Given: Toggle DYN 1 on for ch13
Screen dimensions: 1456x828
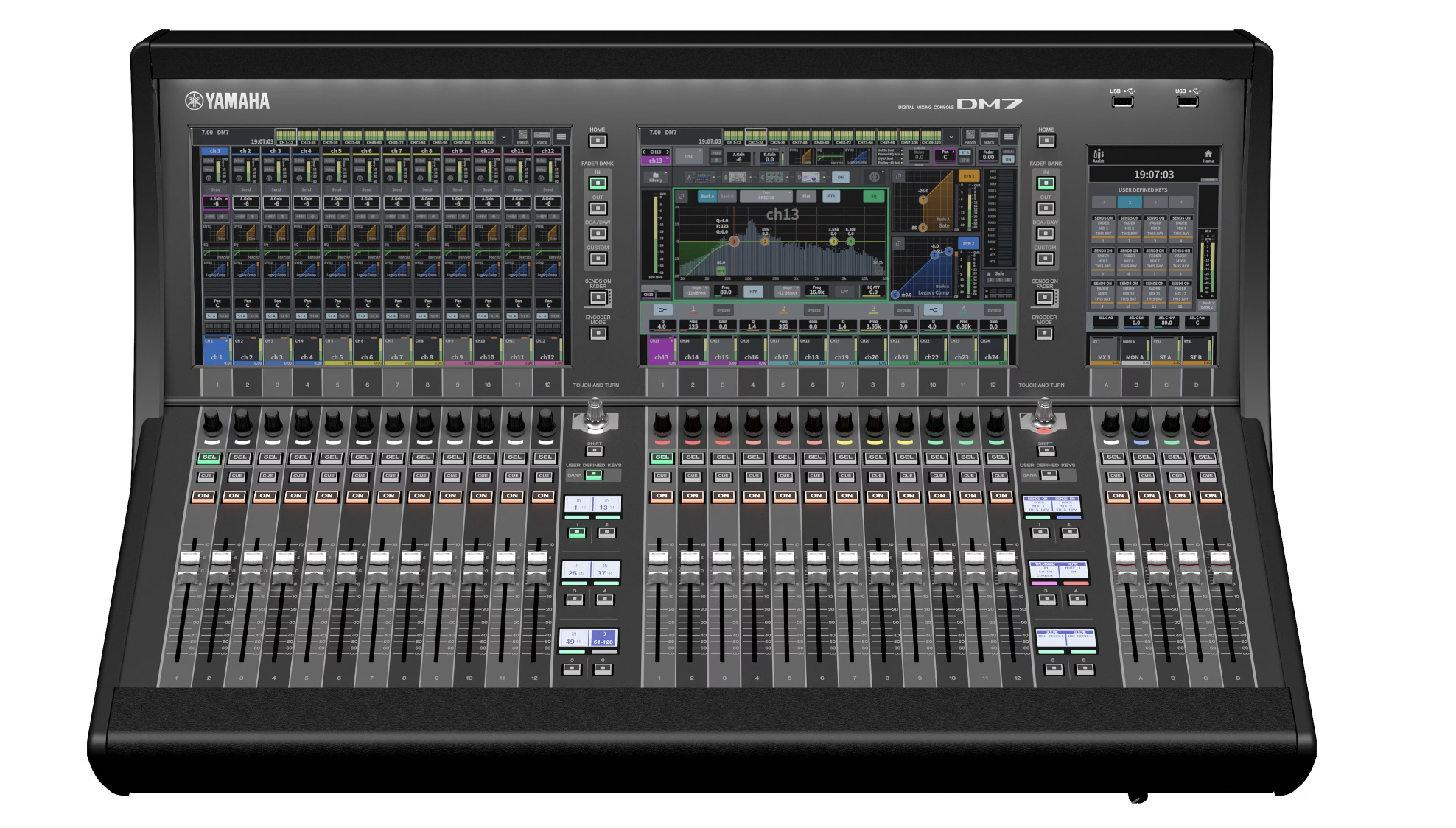Looking at the screenshot, I should tap(969, 177).
